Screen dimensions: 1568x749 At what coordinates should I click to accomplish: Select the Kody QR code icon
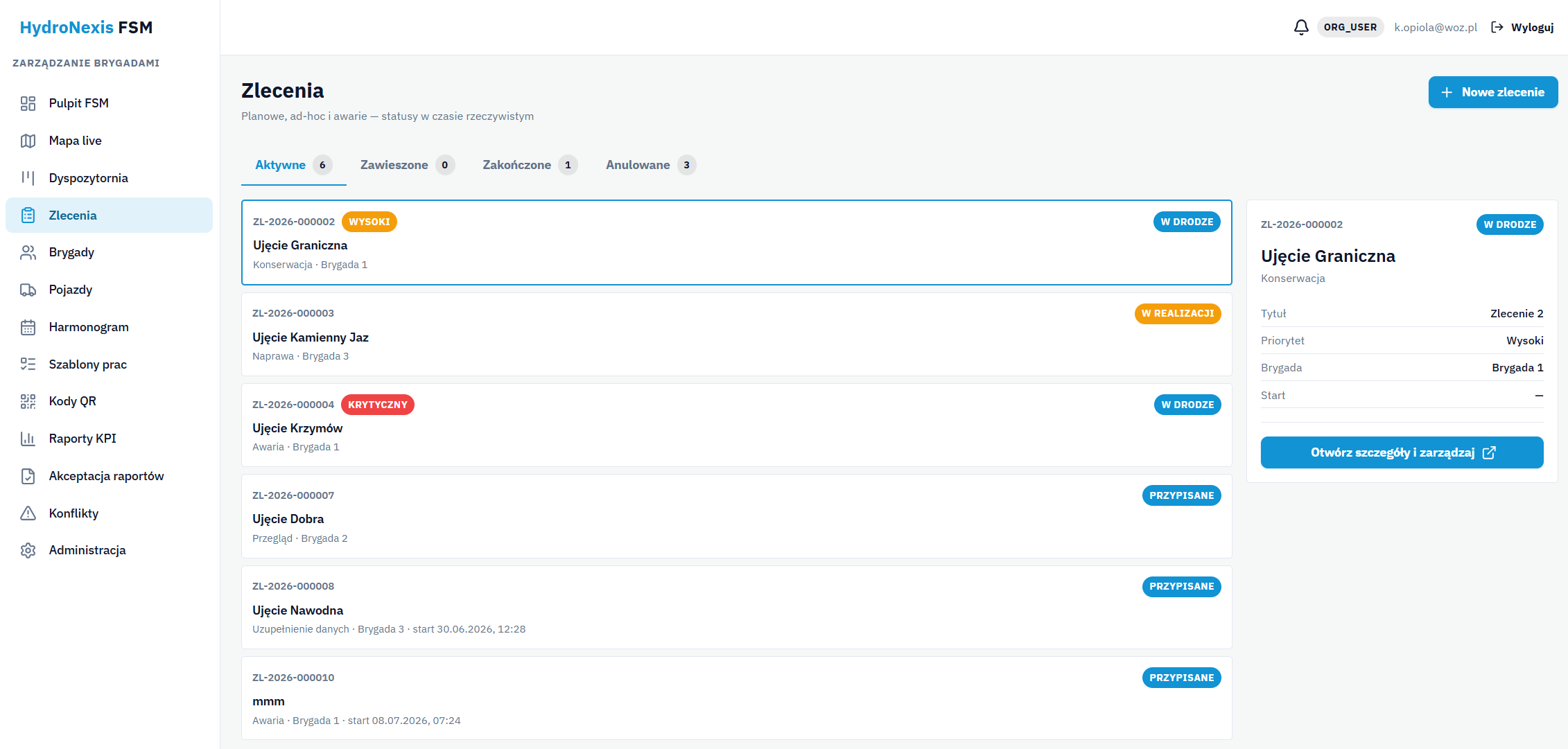[x=28, y=401]
